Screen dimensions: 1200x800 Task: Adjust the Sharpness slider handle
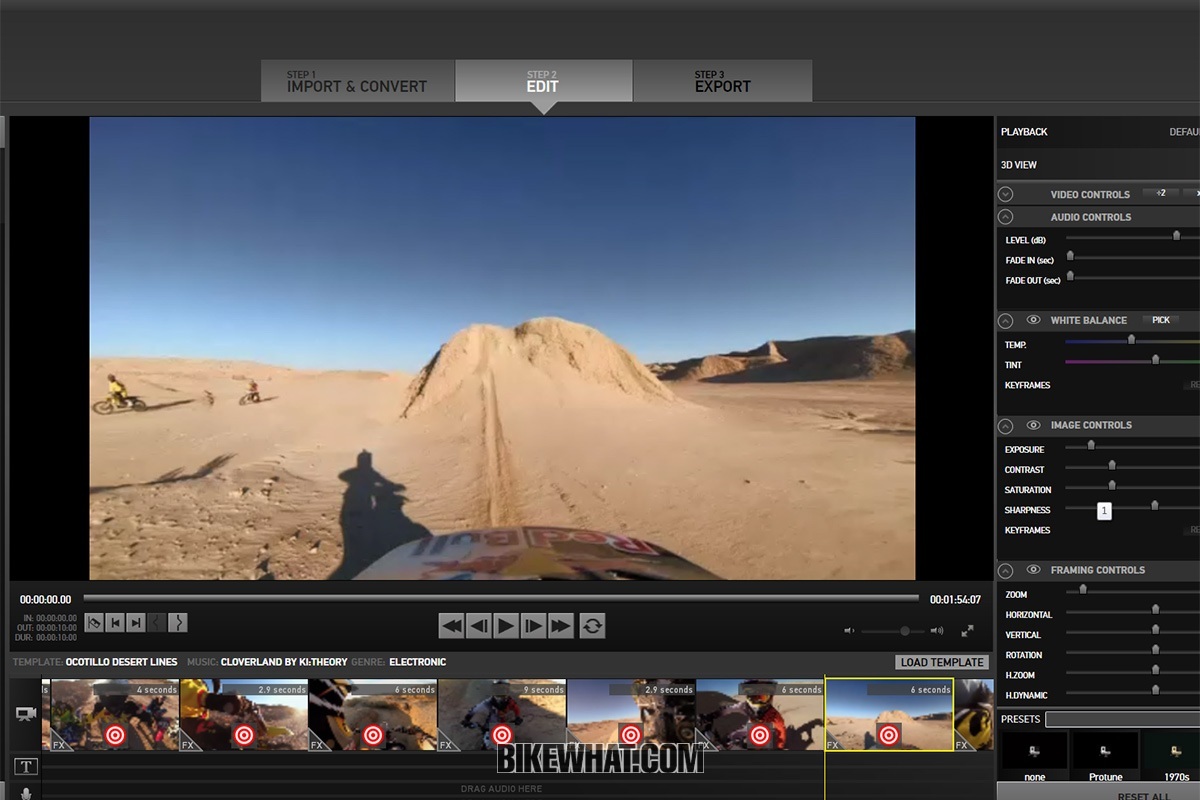1154,506
